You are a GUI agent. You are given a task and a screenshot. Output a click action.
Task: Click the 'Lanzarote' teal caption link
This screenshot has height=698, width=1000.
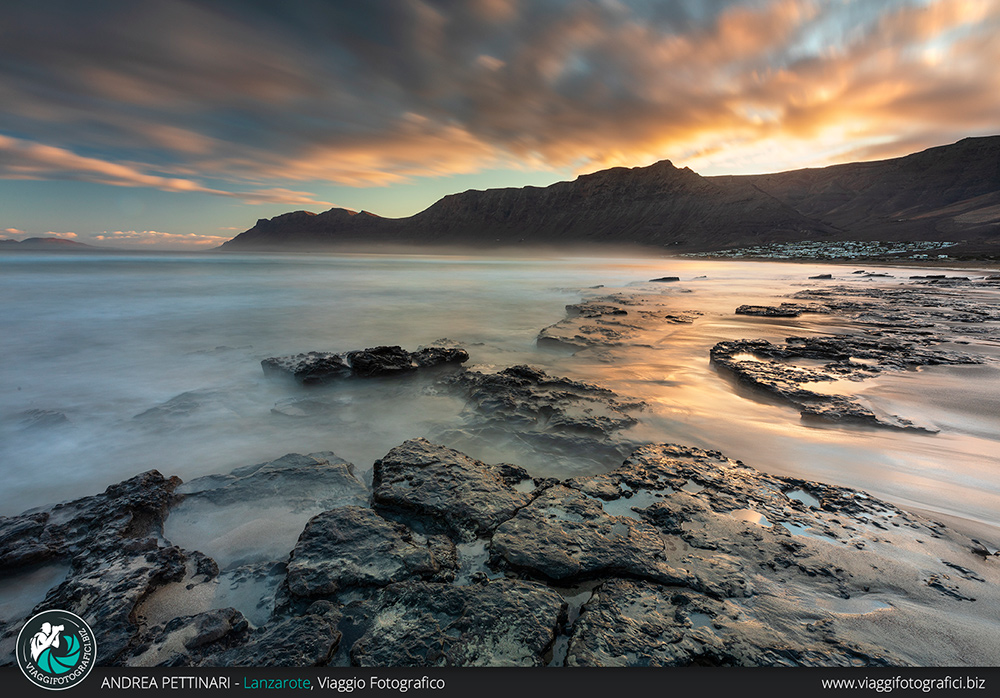pos(277,683)
